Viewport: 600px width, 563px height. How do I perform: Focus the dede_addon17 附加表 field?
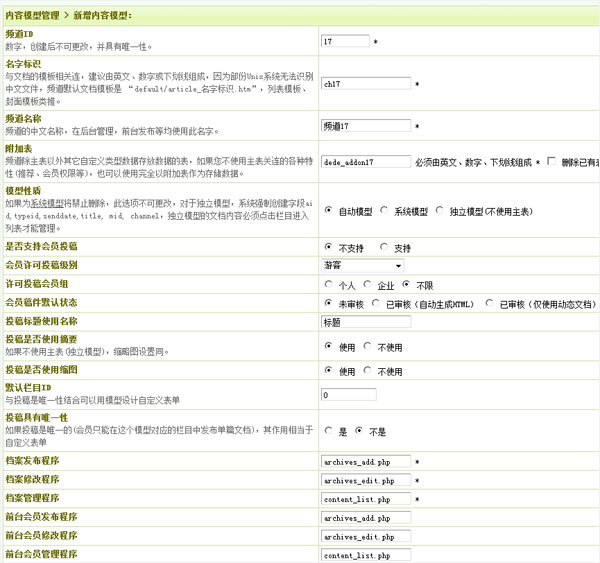tap(365, 161)
